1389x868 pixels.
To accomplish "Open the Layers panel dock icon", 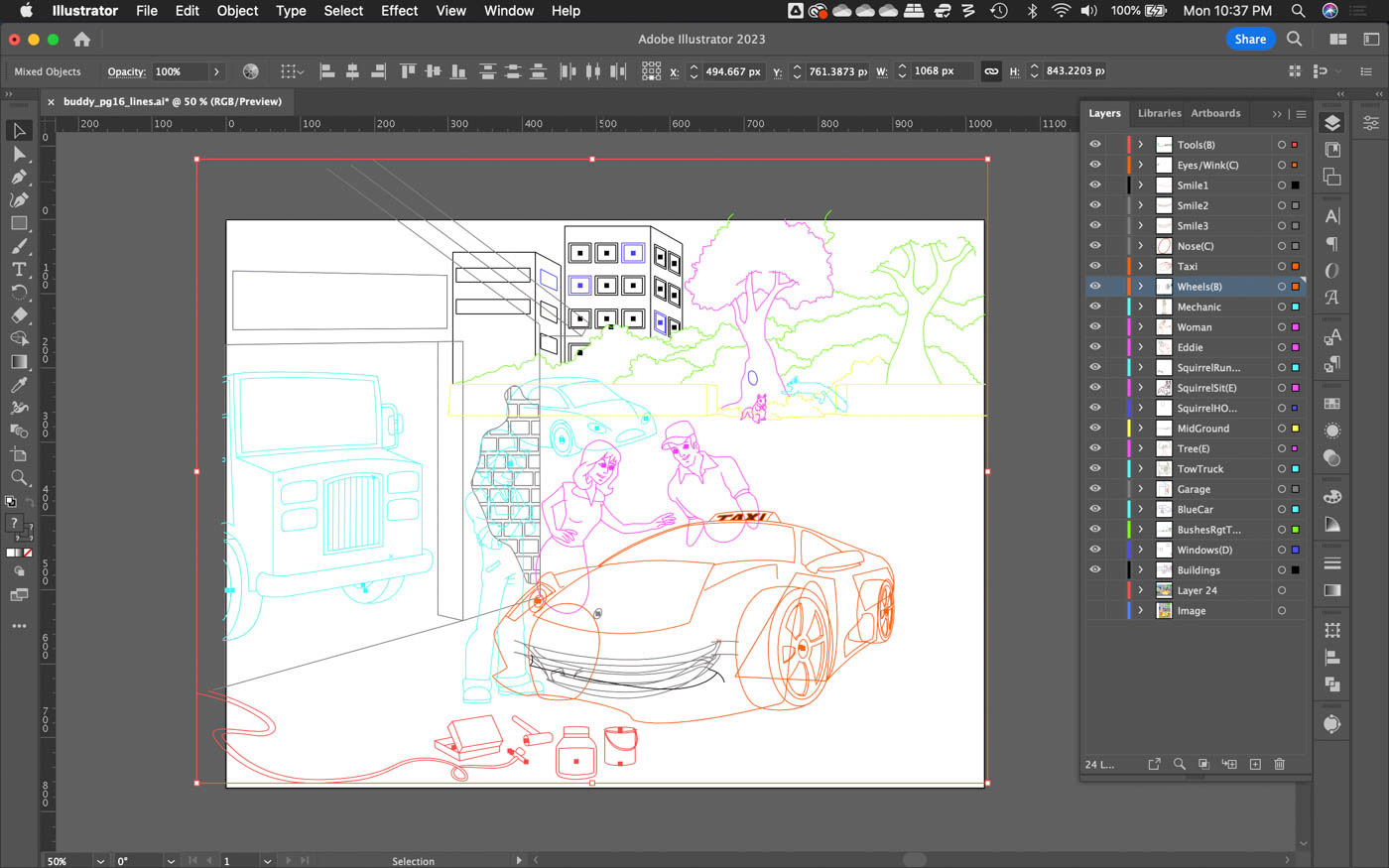I will 1332,123.
